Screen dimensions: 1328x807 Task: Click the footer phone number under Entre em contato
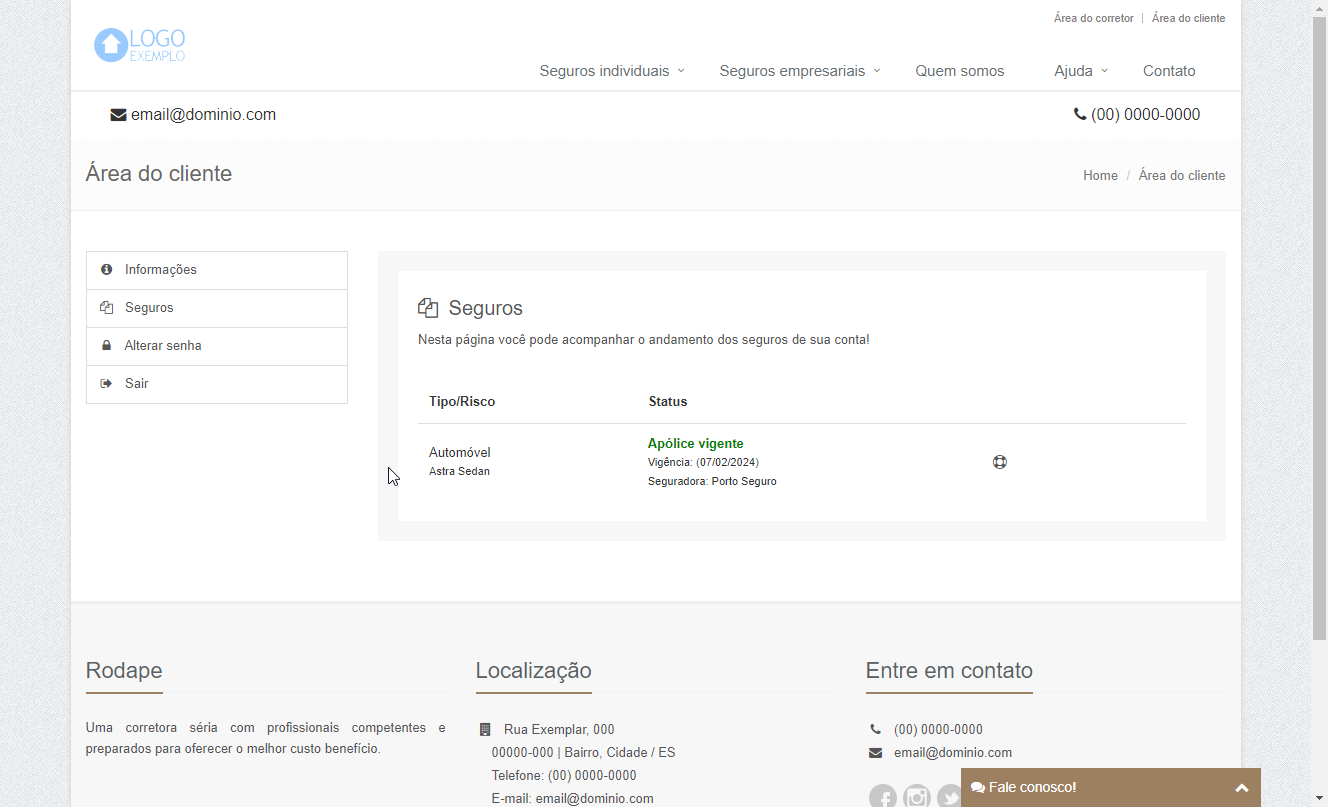click(x=938, y=730)
